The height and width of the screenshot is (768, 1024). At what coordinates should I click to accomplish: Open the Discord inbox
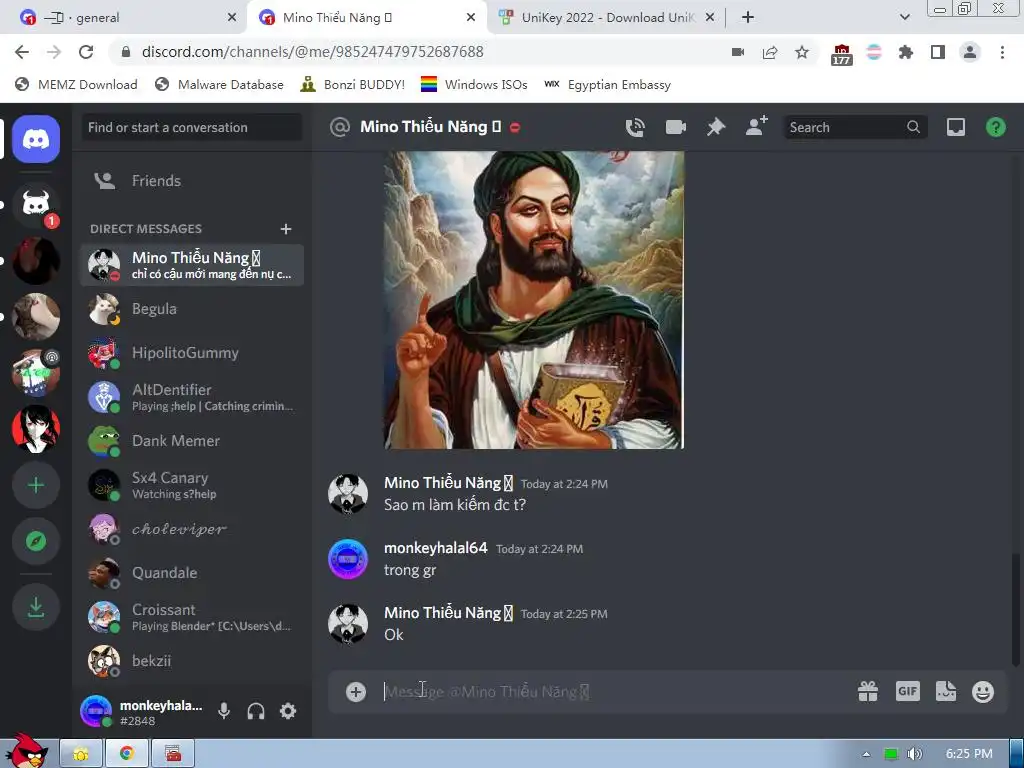tap(955, 127)
